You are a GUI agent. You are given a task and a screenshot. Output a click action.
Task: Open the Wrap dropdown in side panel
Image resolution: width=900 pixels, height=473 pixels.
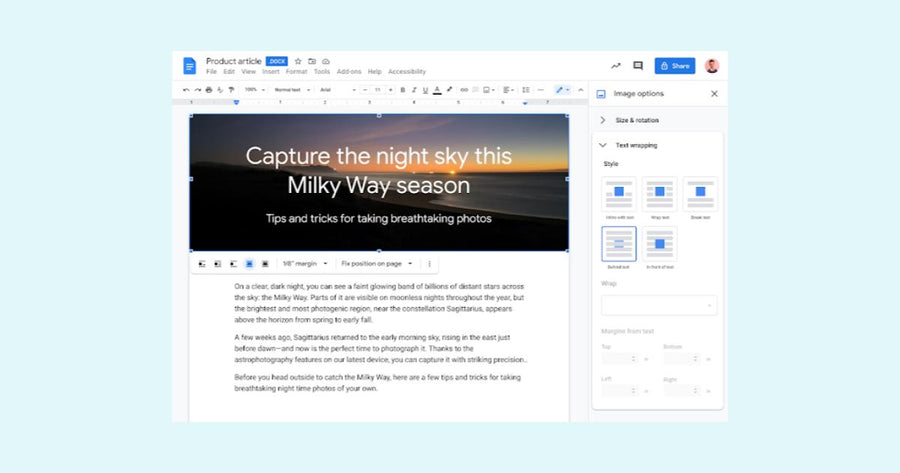click(659, 305)
